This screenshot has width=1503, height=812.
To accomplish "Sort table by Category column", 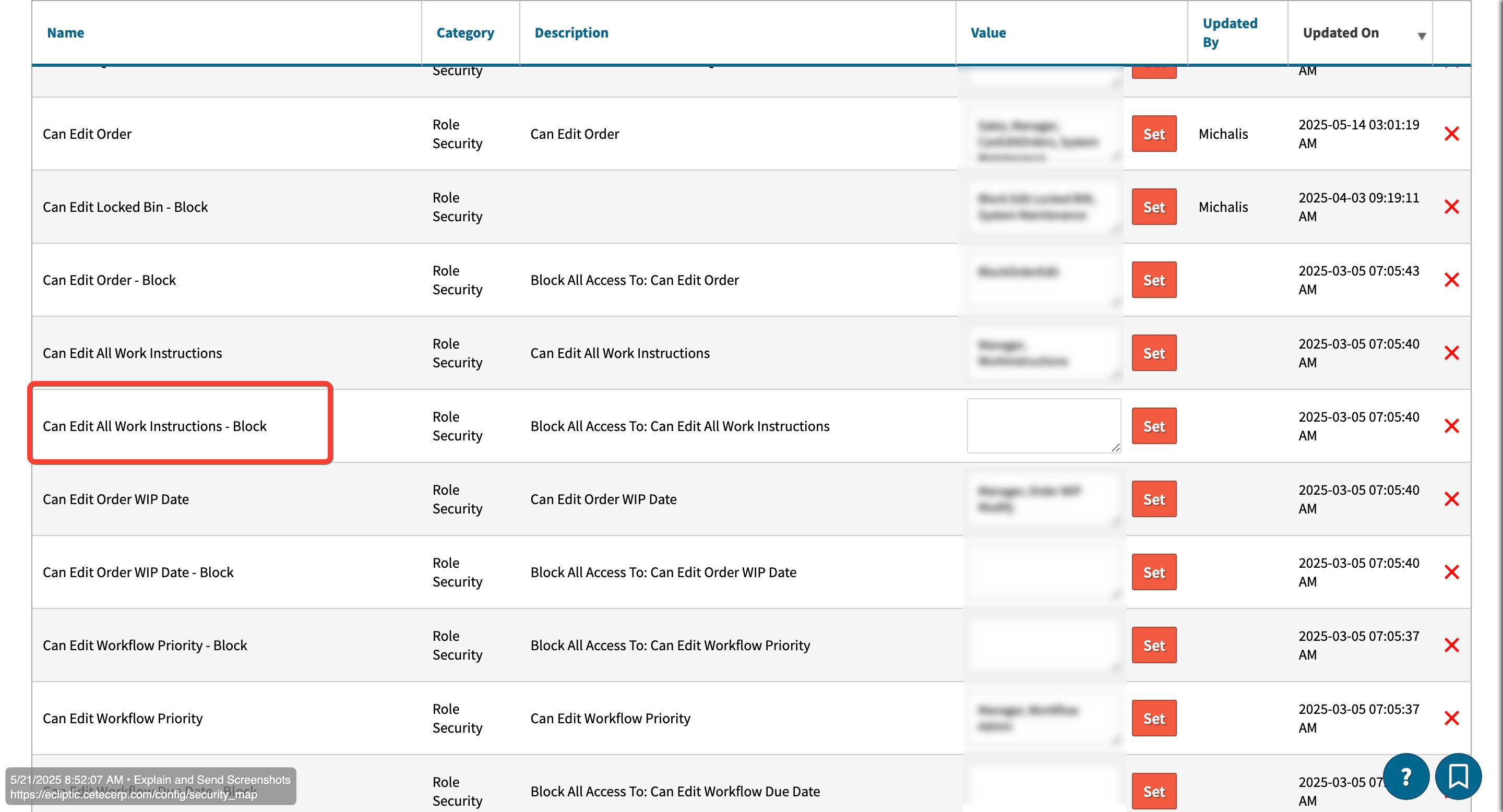I will (464, 33).
